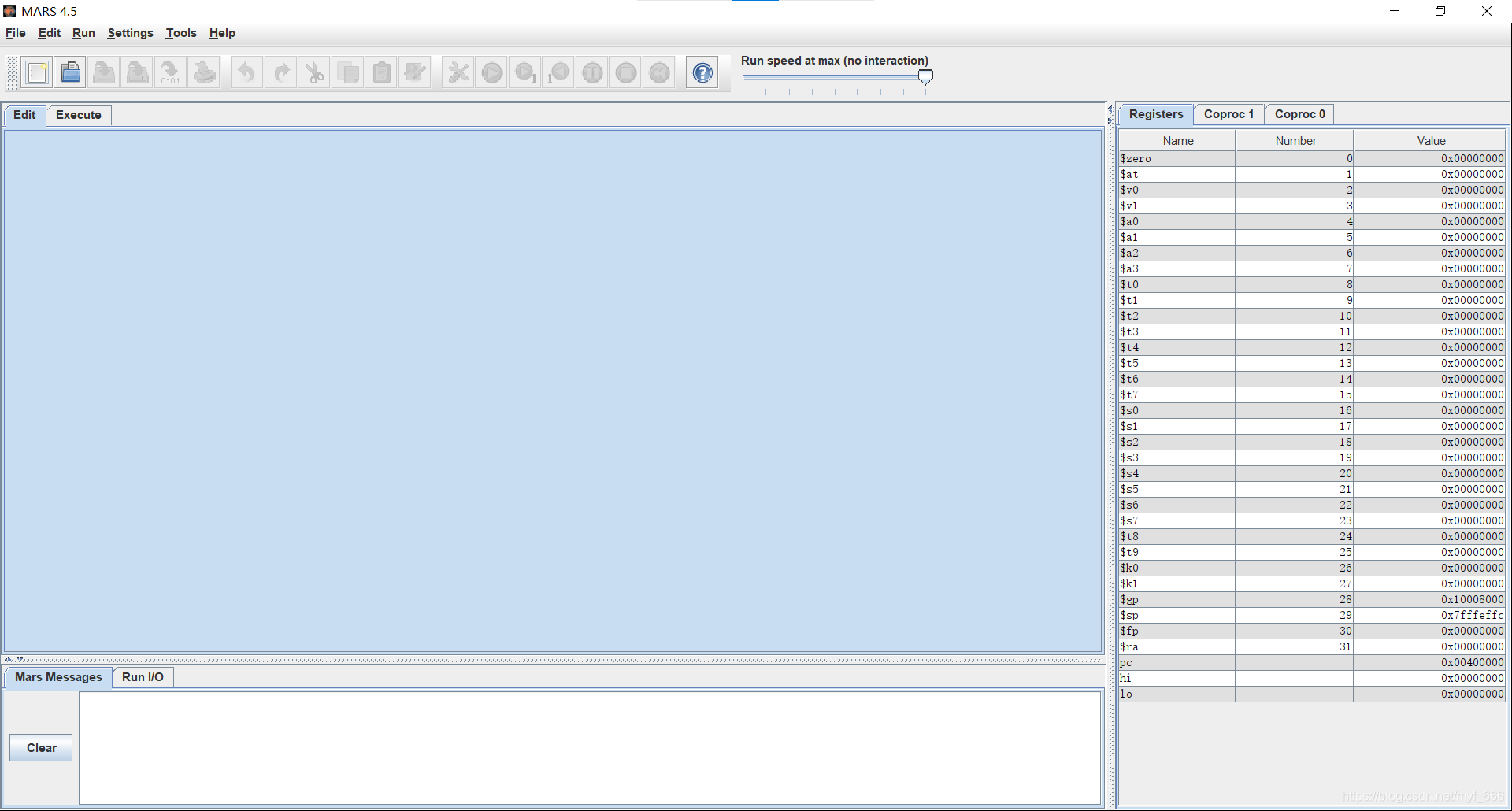Click the Paste clipboard icon

(x=382, y=73)
